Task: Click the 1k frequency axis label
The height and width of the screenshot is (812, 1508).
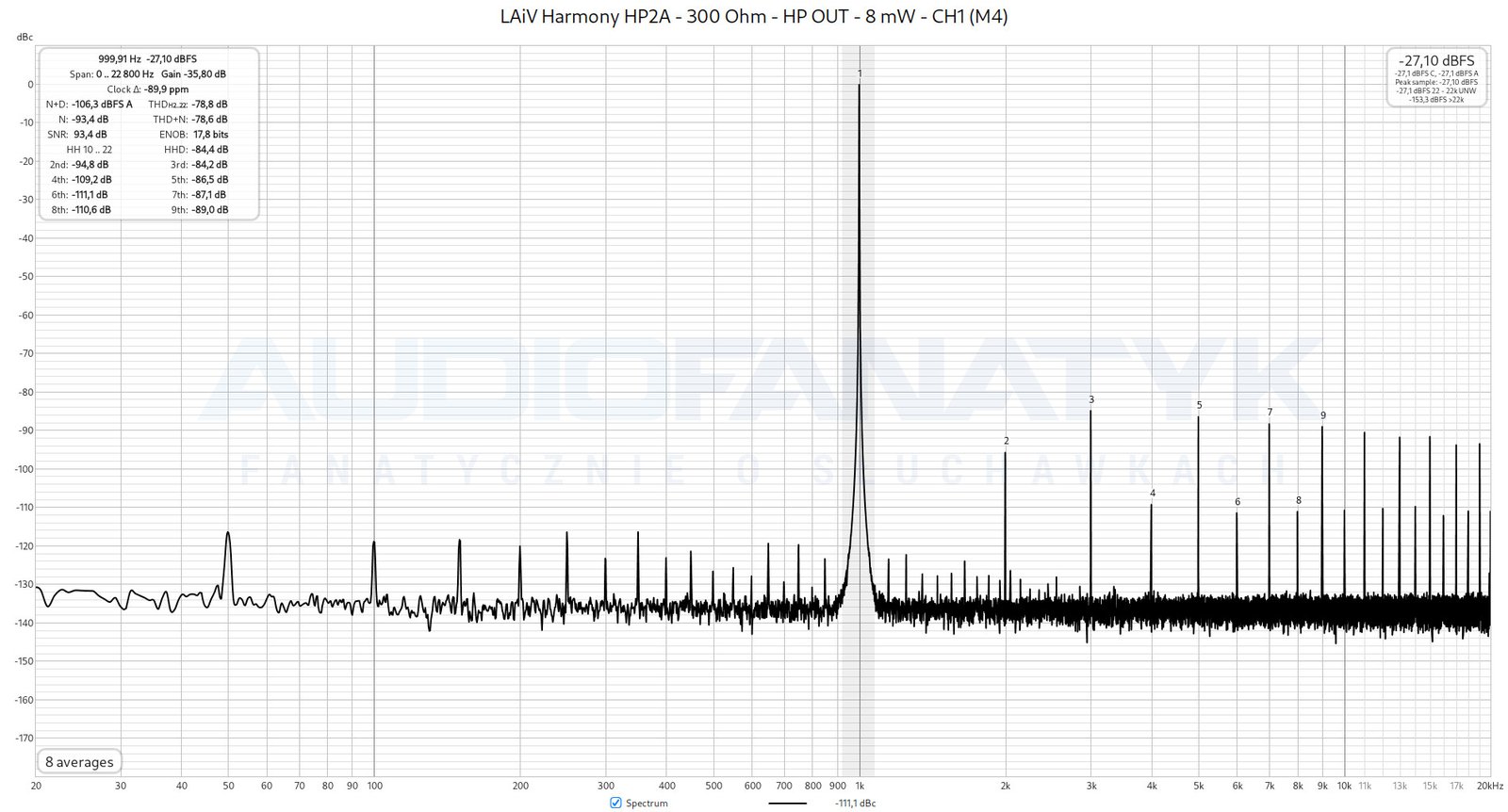Action: [x=860, y=786]
